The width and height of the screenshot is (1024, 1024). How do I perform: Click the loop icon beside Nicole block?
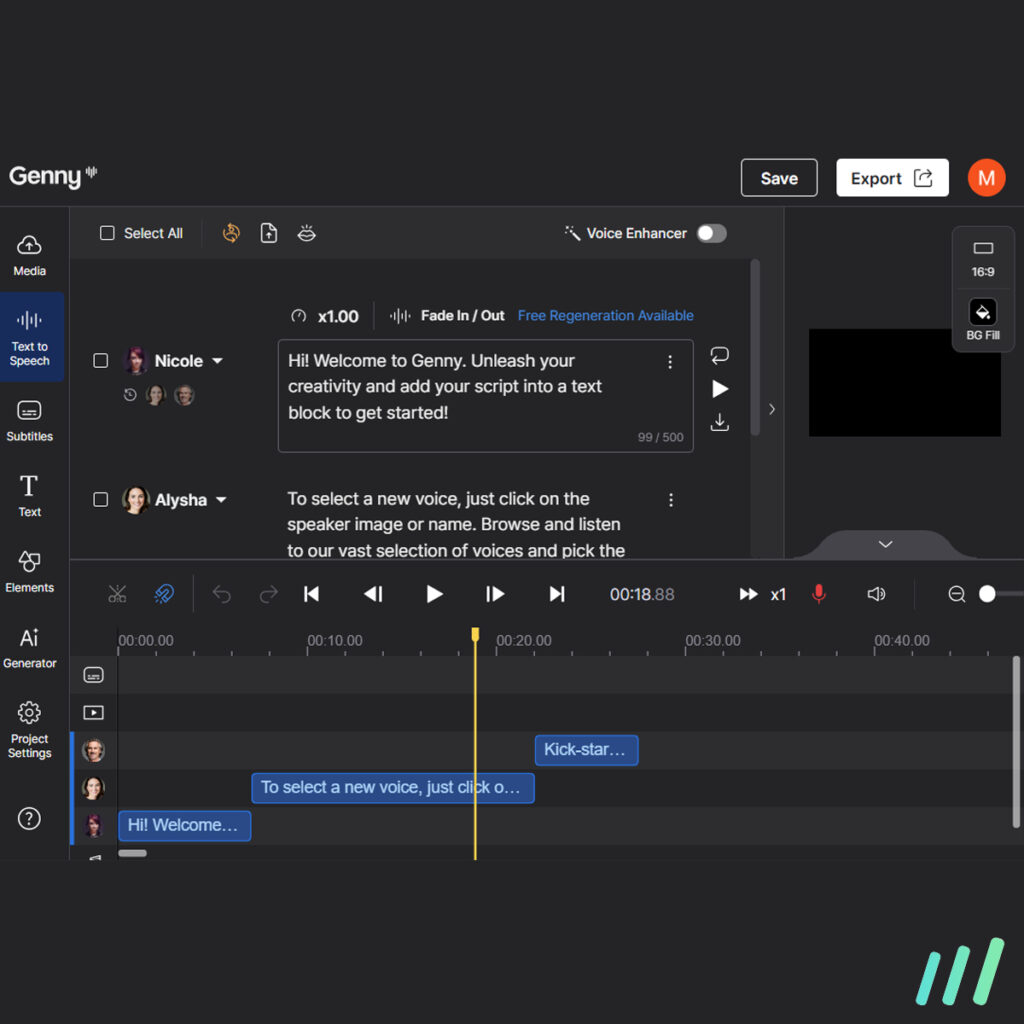[x=719, y=355]
